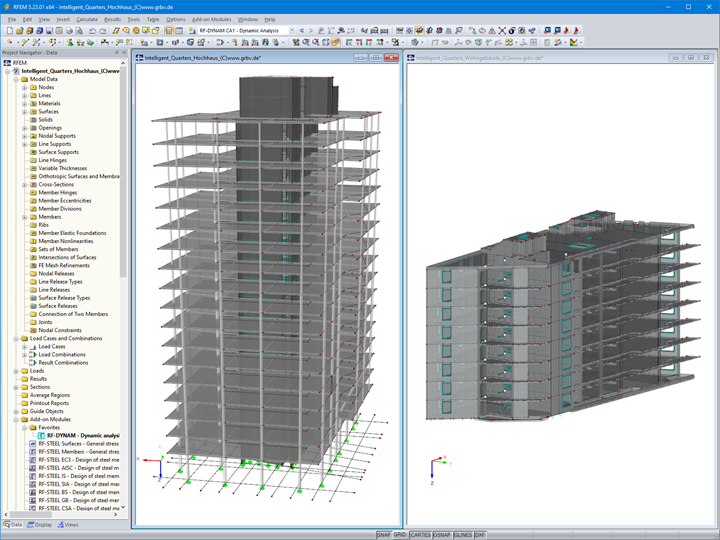Open Print Preview from the toolbar

(79, 31)
